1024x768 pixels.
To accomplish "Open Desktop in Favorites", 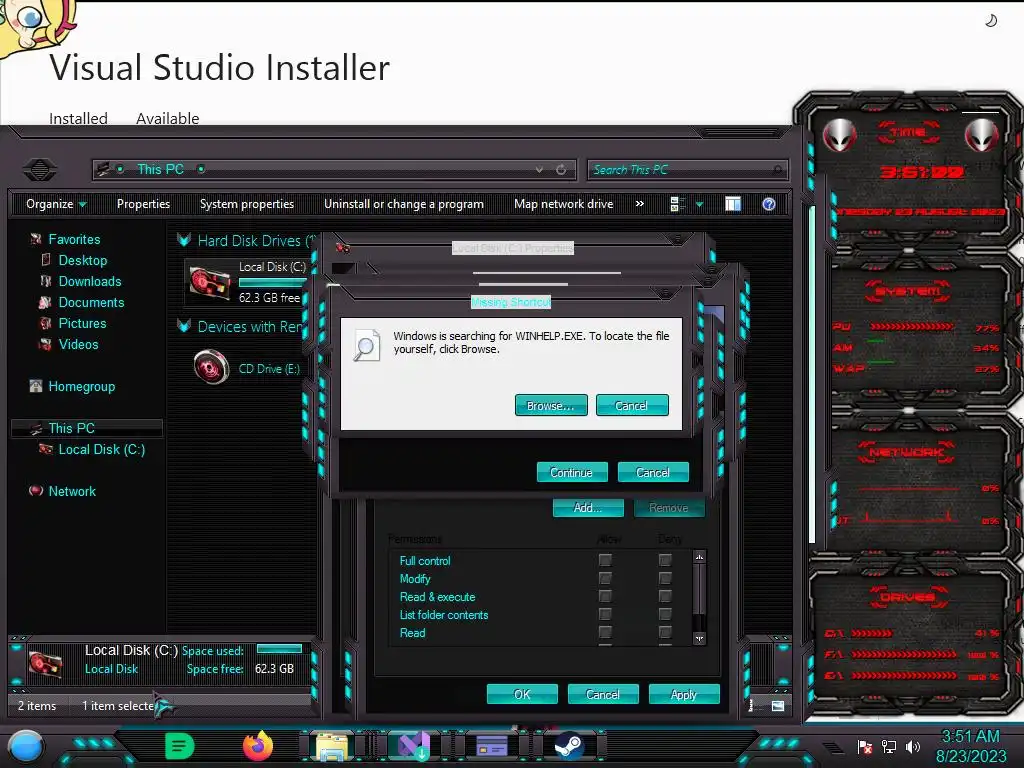I will click(x=82, y=261).
